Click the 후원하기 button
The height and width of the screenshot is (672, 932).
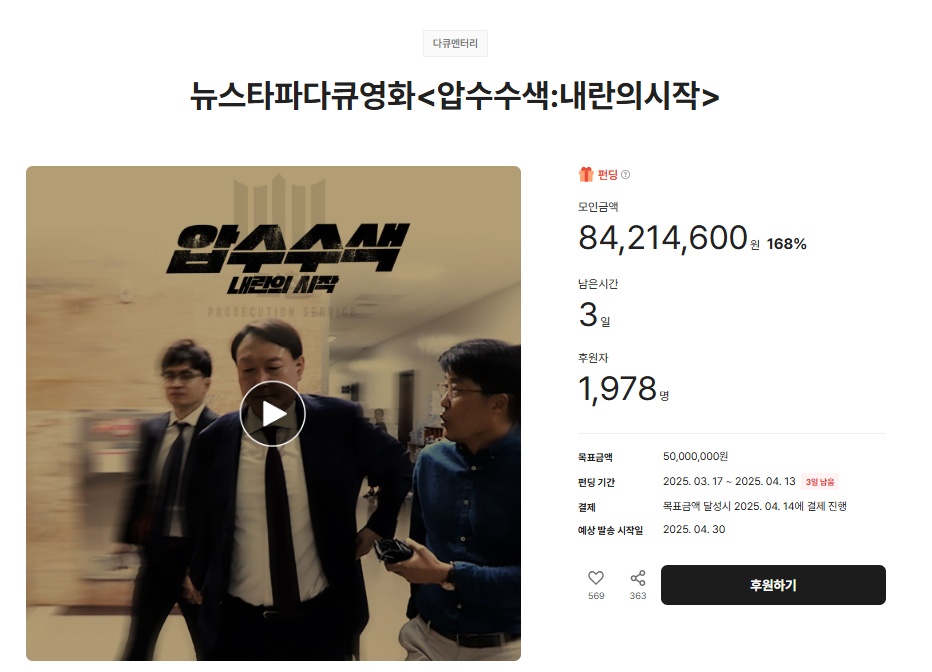[x=773, y=585]
